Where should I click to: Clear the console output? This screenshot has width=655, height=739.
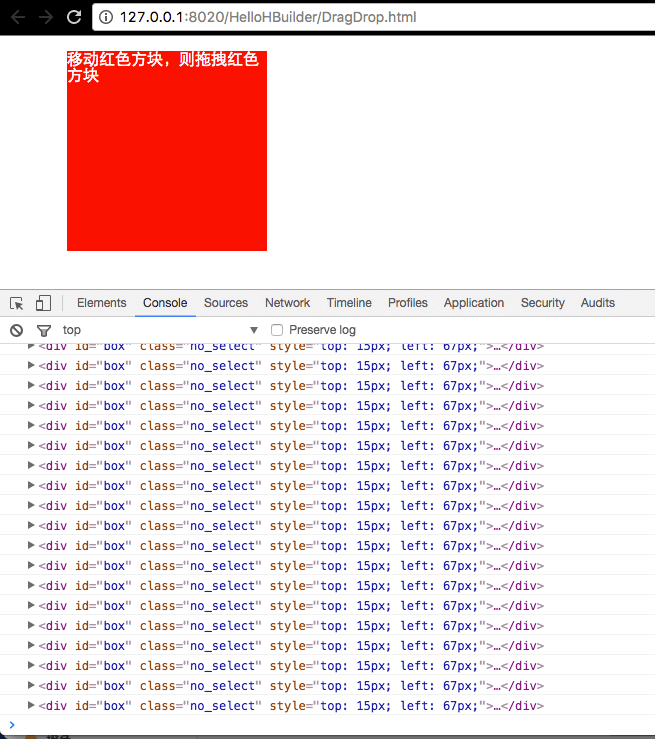click(x=16, y=330)
